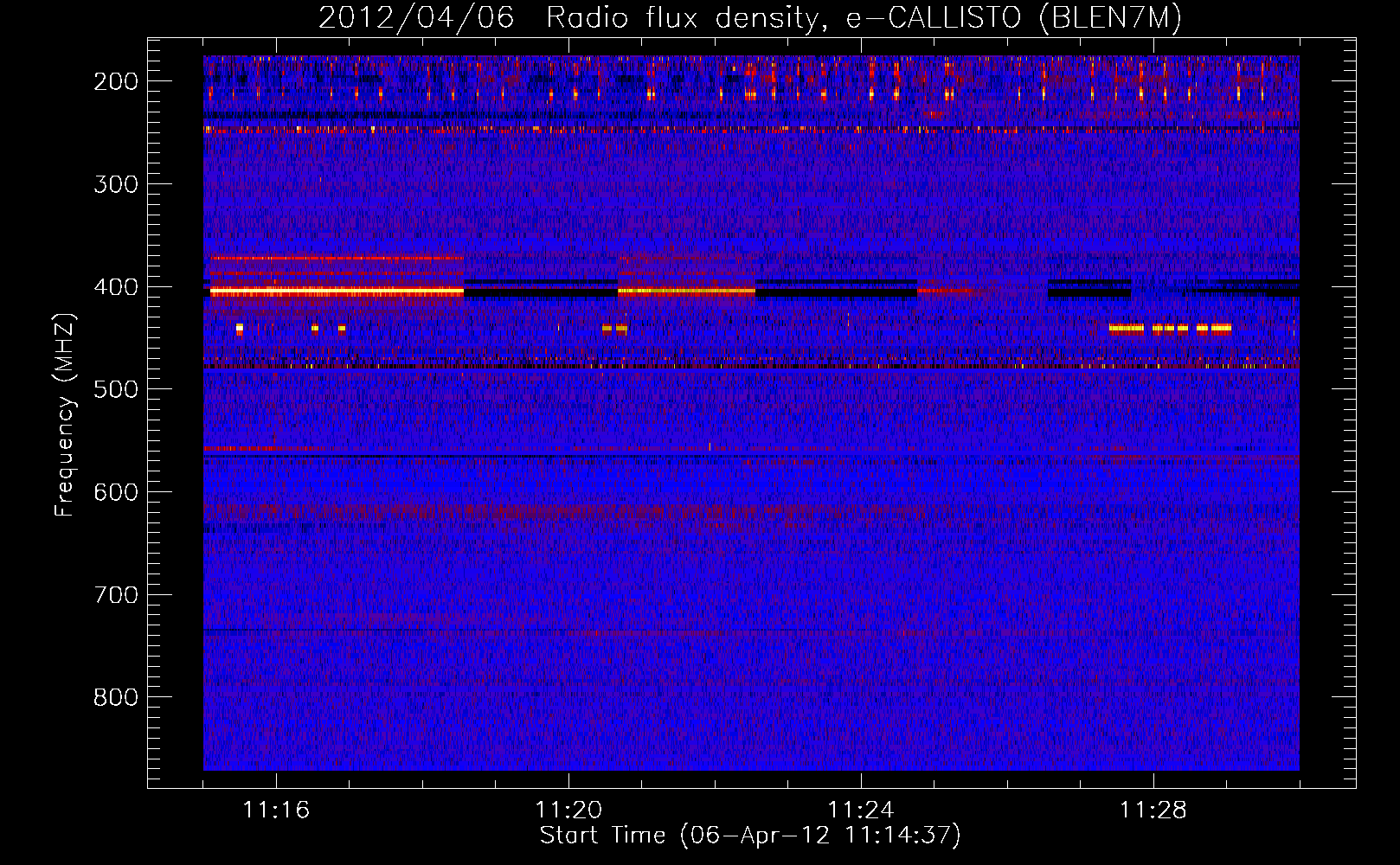
Task: Click the 11:20 time tick label
Action: pyautogui.click(x=568, y=811)
